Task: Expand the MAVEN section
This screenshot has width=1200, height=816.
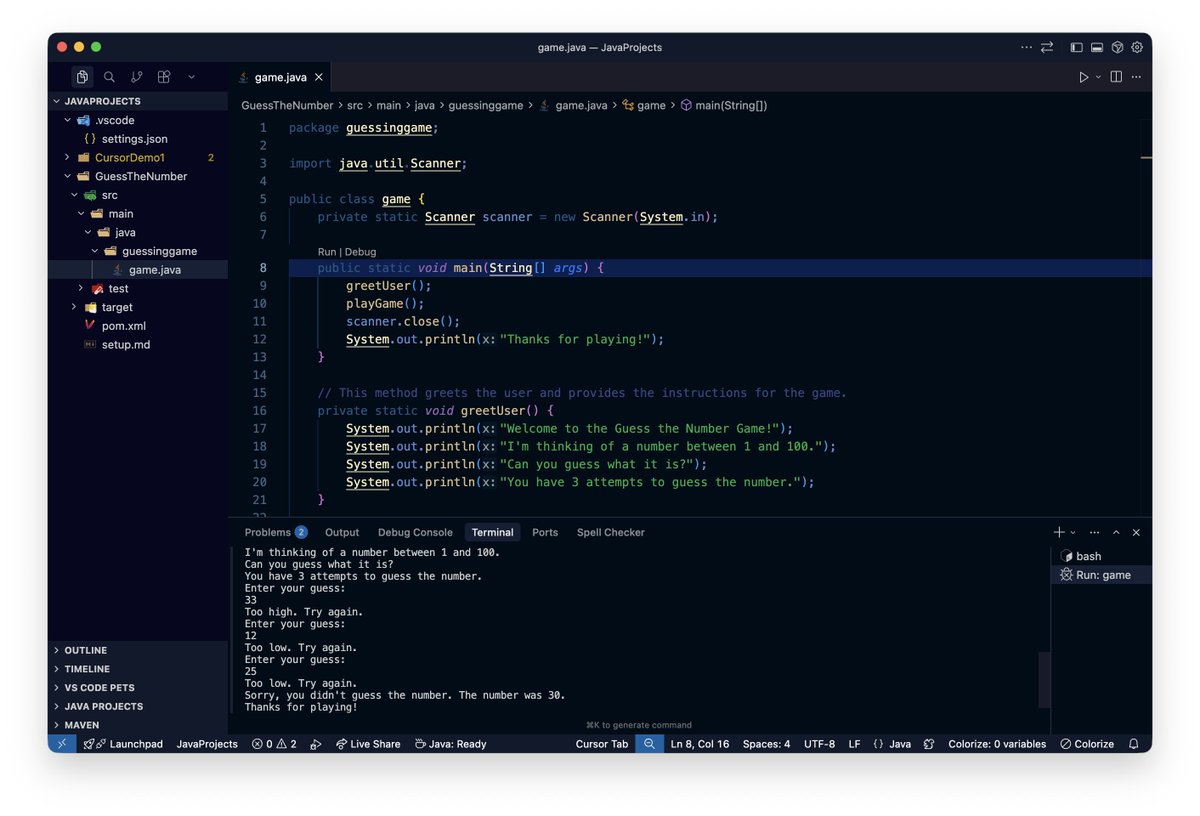Action: (x=138, y=725)
